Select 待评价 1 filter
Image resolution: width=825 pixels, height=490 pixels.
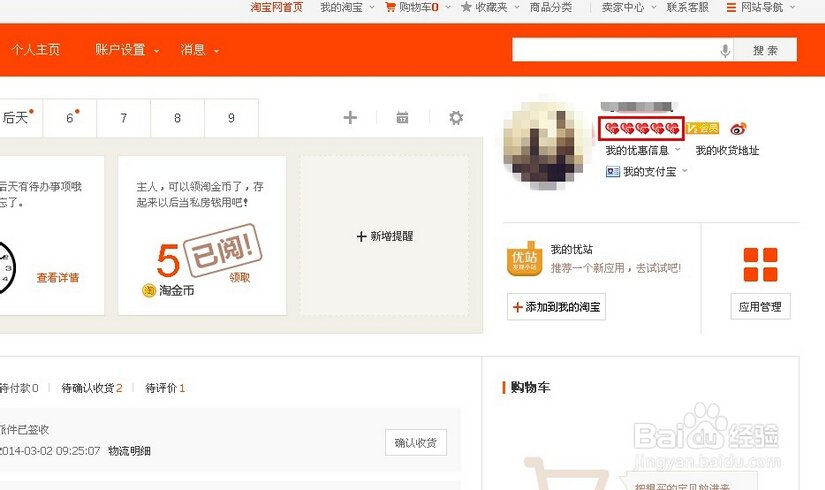pos(165,388)
